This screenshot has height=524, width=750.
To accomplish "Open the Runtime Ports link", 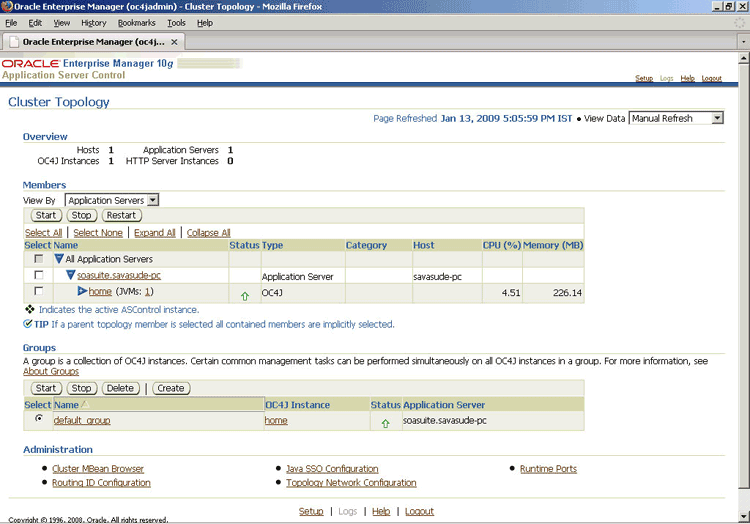I will click(549, 469).
